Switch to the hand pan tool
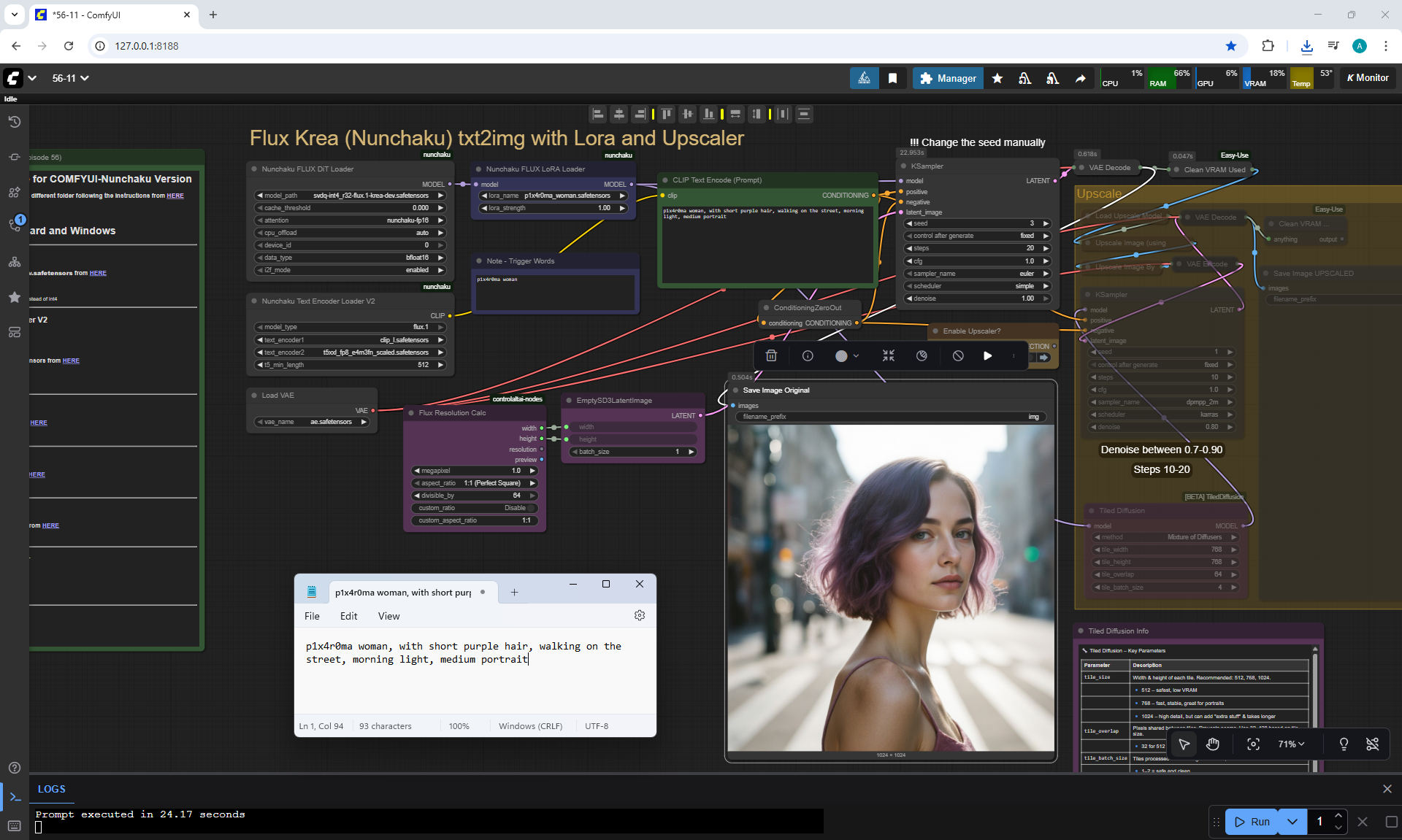This screenshot has width=1402, height=840. [x=1213, y=744]
